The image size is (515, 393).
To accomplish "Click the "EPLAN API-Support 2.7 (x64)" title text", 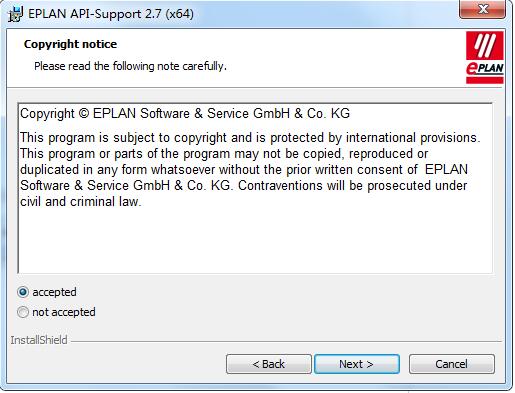I will point(111,14).
